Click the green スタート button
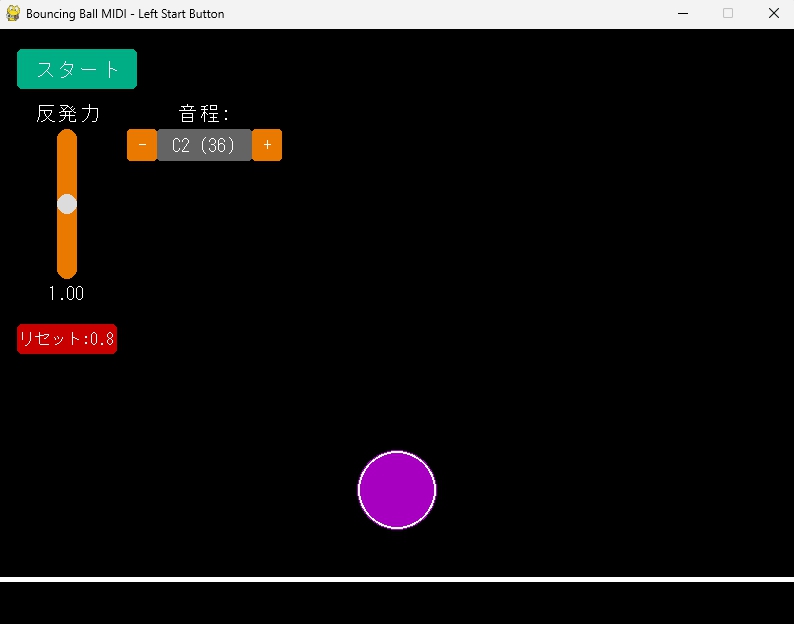This screenshot has height=624, width=794. point(77,69)
